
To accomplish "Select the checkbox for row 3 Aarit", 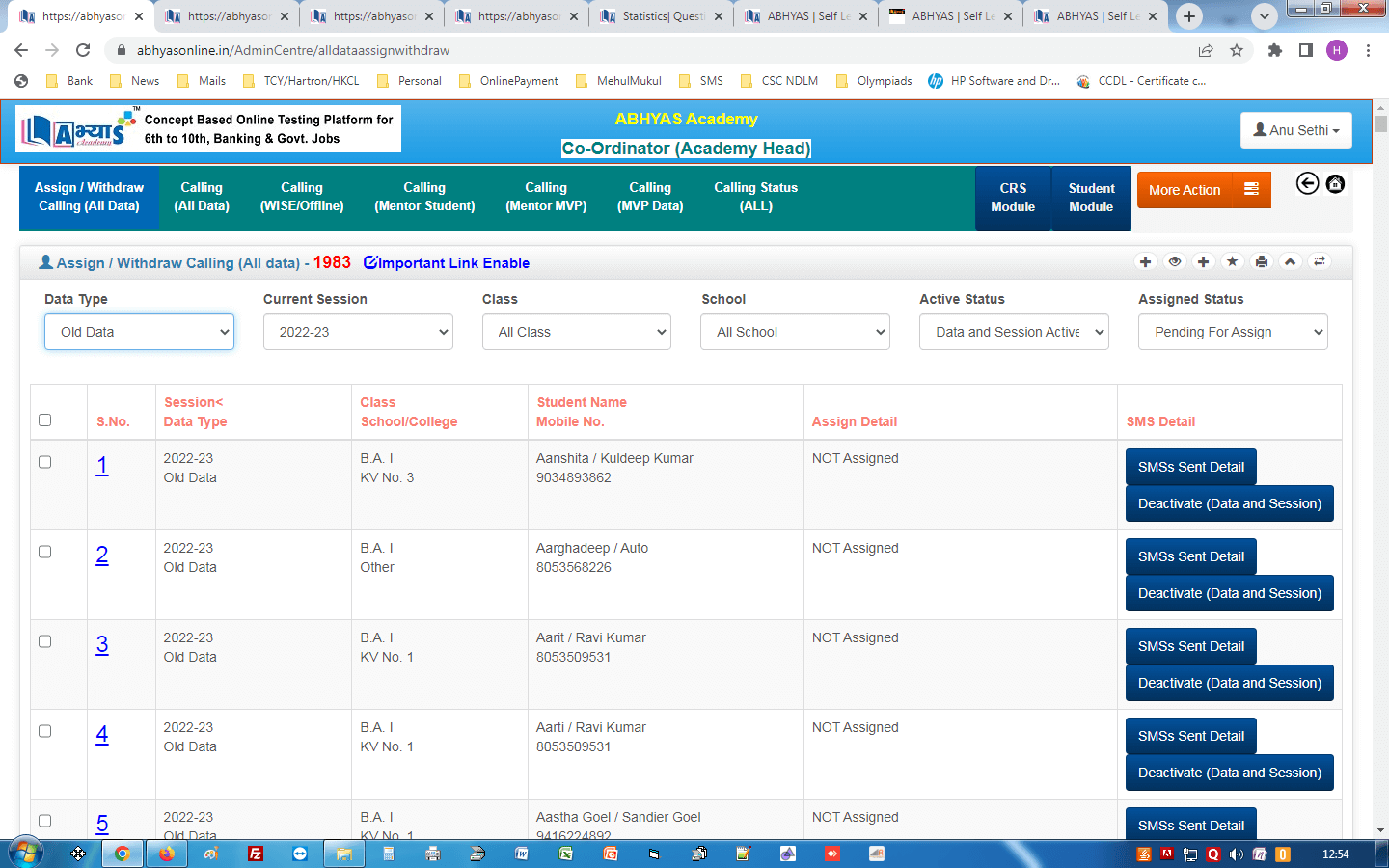I will click(44, 641).
